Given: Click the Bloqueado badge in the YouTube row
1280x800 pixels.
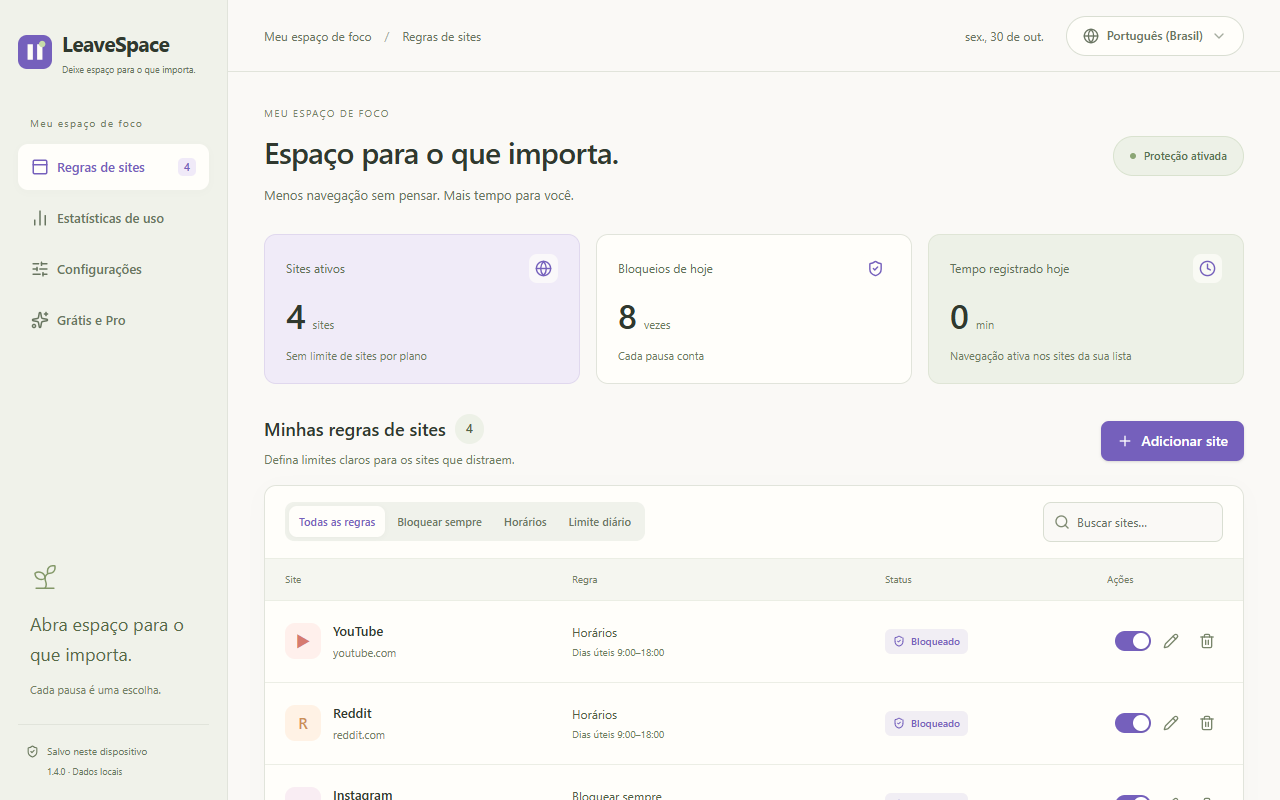Looking at the screenshot, I should point(926,641).
